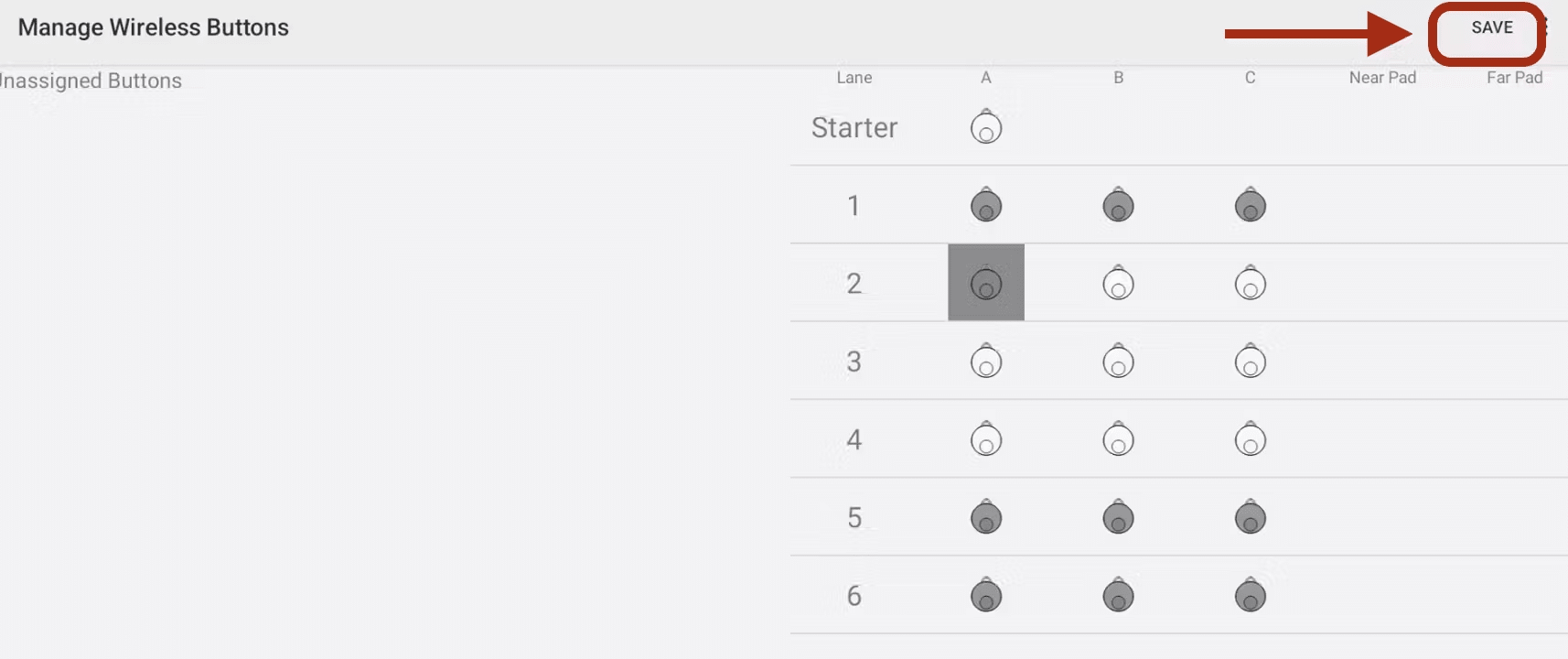Click Lane 5 column B button icon
The width and height of the screenshot is (1568, 659).
click(x=1118, y=517)
